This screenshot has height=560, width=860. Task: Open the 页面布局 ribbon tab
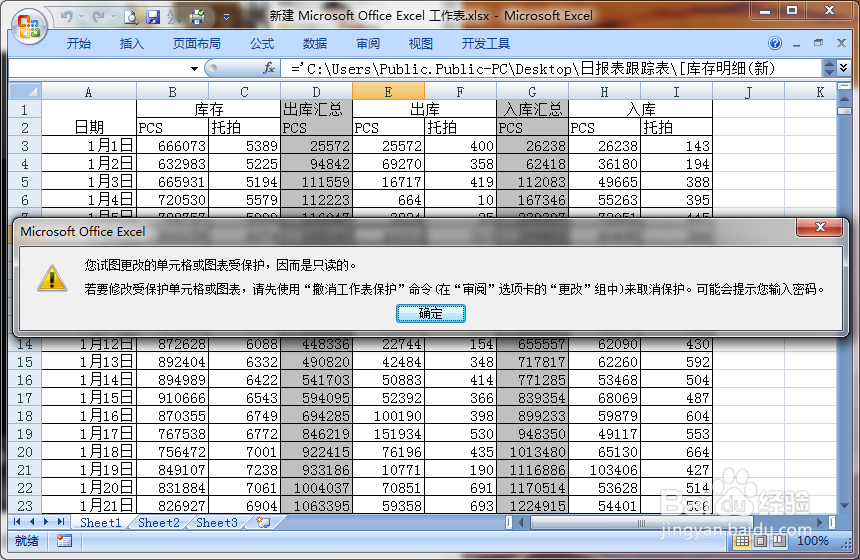point(196,44)
